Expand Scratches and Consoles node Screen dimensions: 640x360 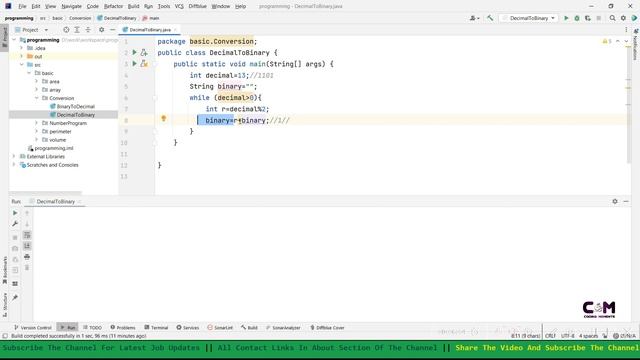14,165
